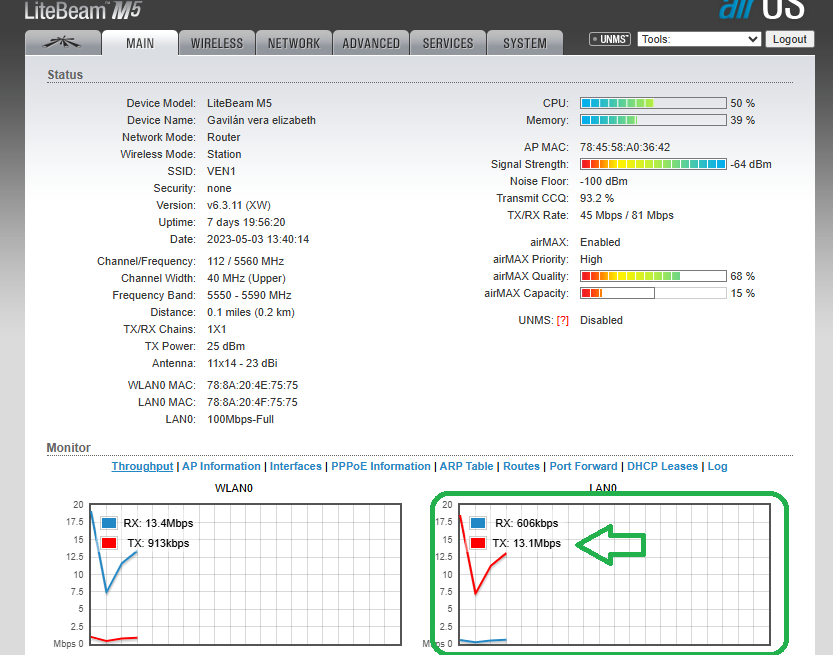This screenshot has height=655, width=833.
Task: Open the NETWORK tab
Action: point(293,43)
